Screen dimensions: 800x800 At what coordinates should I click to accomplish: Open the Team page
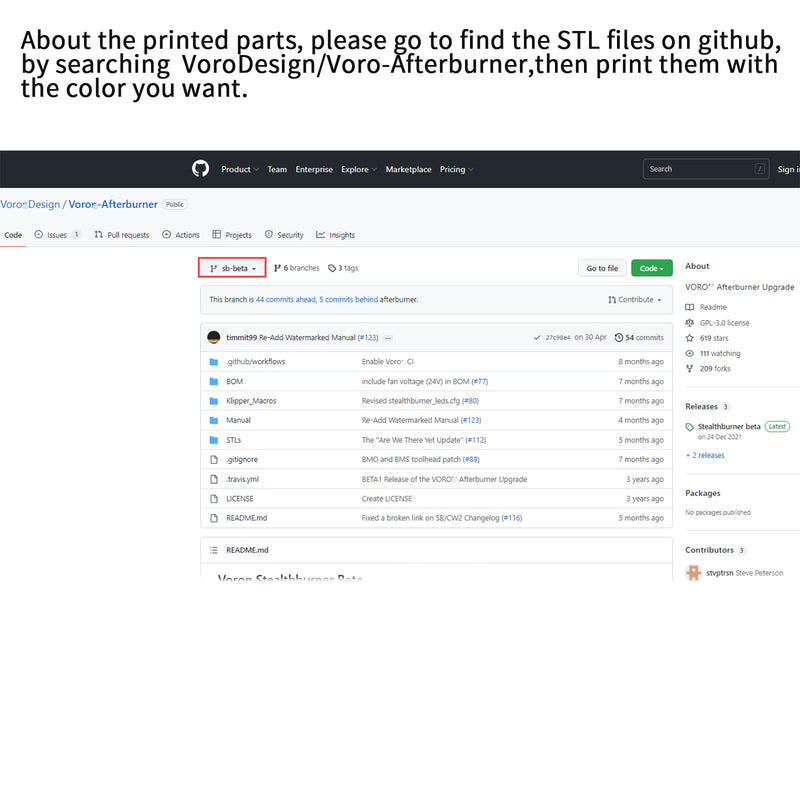point(277,169)
